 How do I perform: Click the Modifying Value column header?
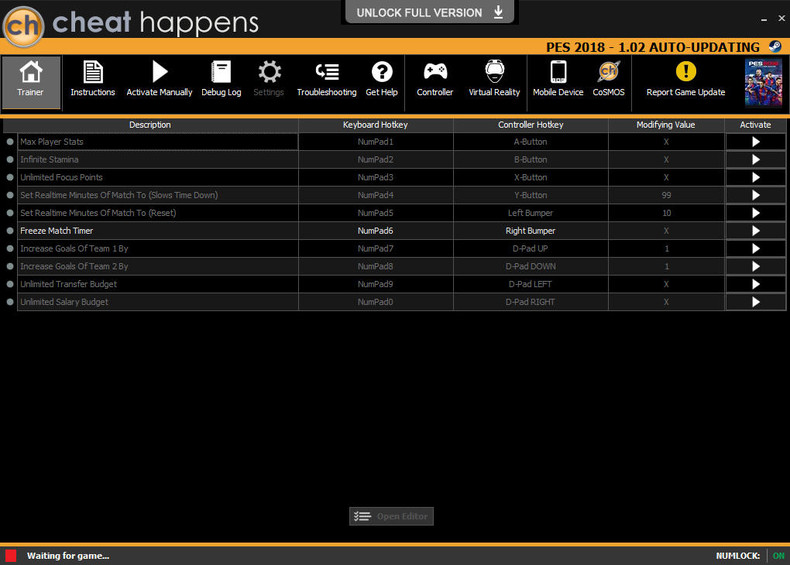click(666, 125)
